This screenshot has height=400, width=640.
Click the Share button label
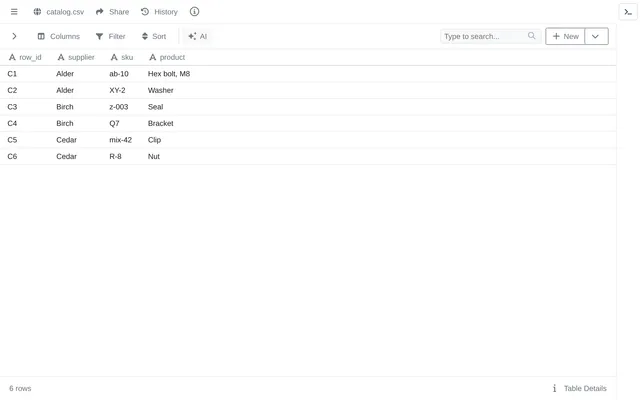pyautogui.click(x=119, y=12)
